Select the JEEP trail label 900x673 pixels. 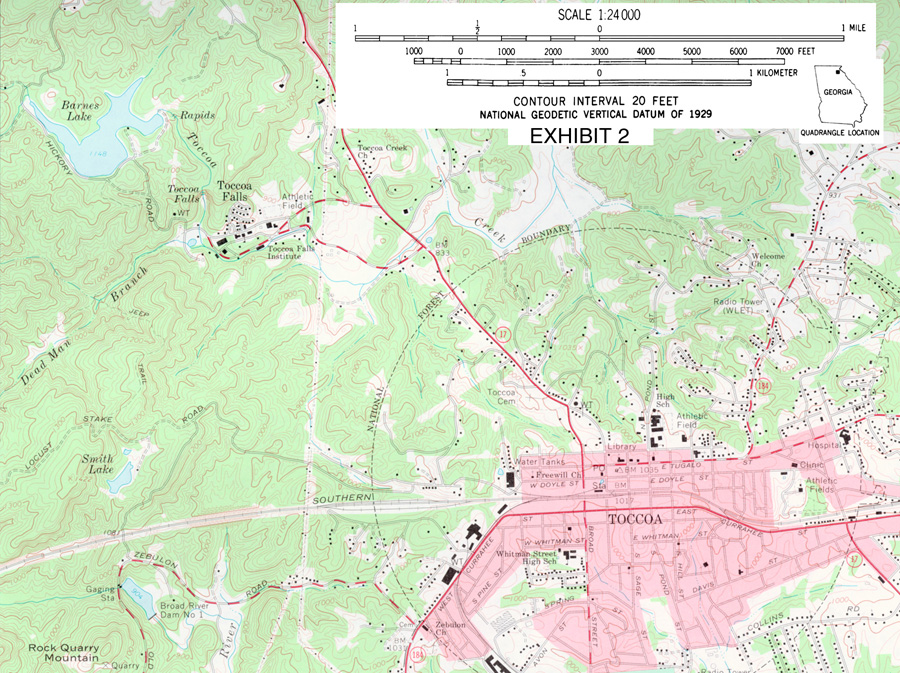coord(139,313)
